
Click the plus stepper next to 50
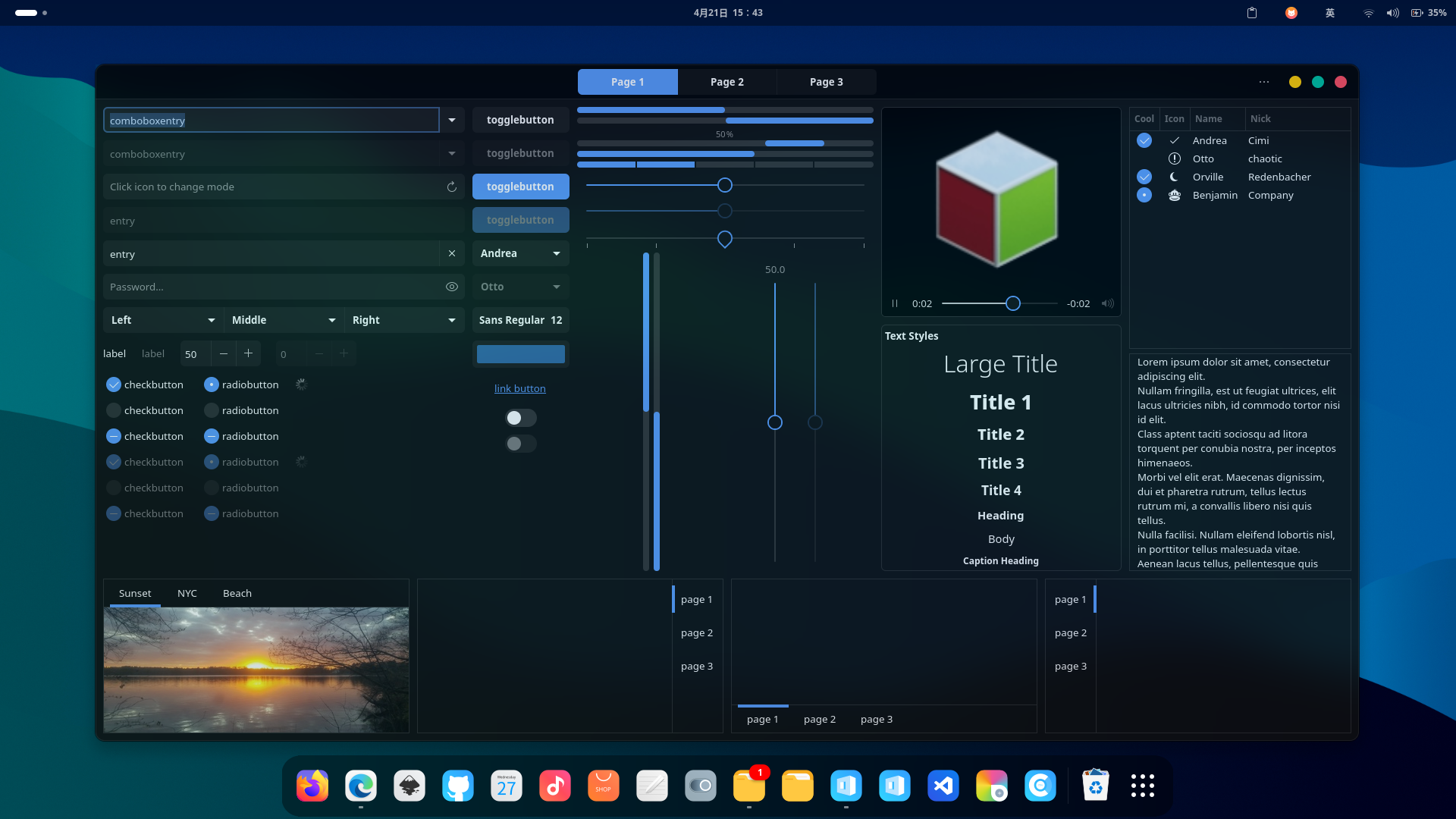(x=248, y=353)
